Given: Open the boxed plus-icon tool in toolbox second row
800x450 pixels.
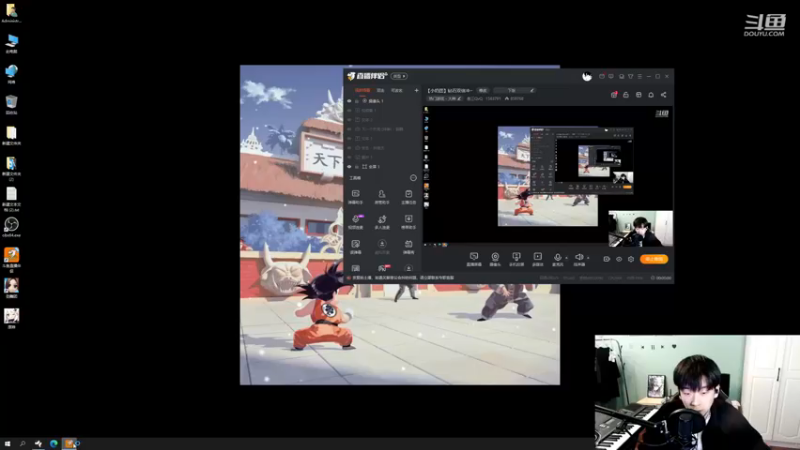Looking at the screenshot, I should click(408, 221).
